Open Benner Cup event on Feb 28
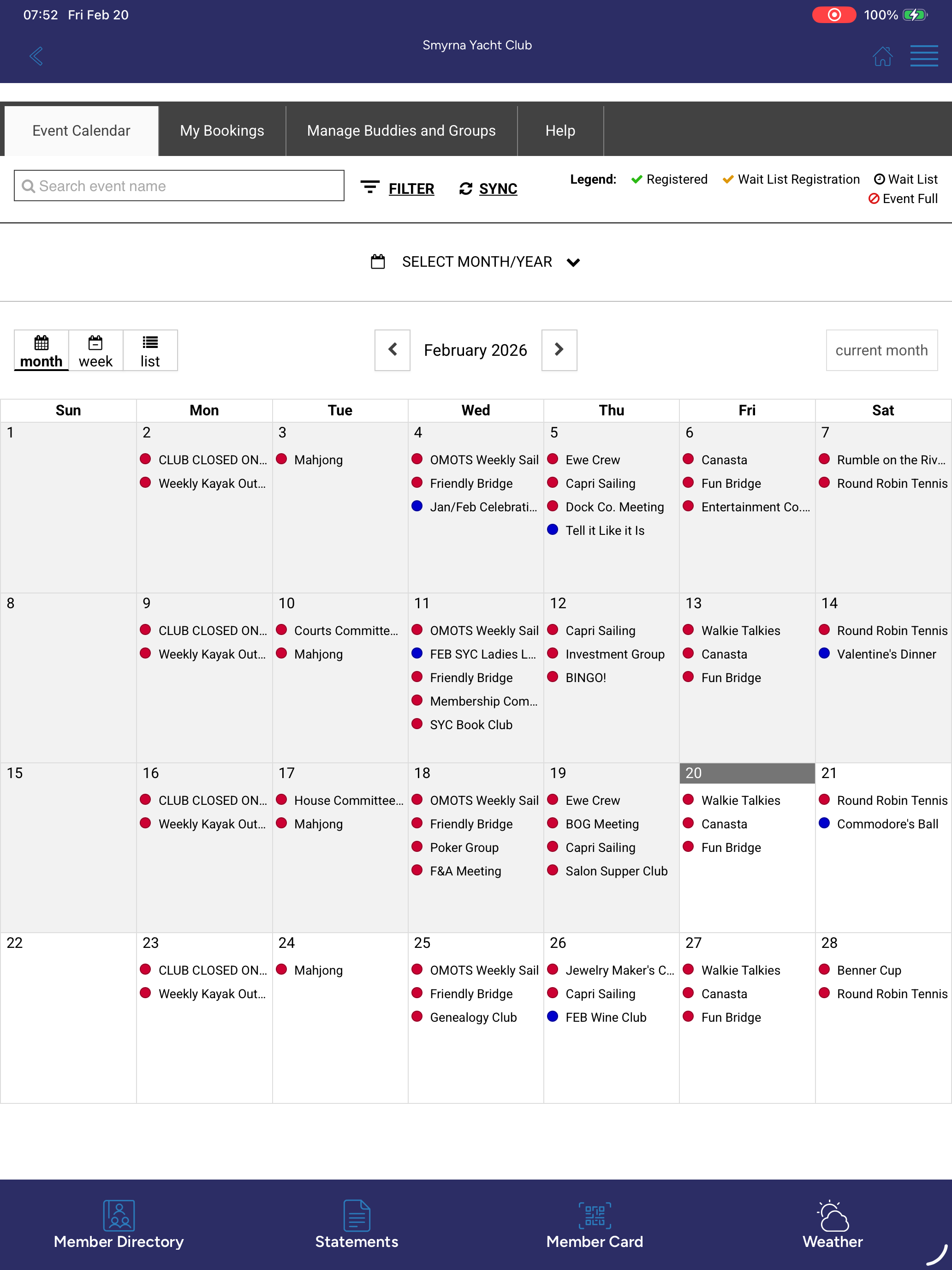 (869, 970)
